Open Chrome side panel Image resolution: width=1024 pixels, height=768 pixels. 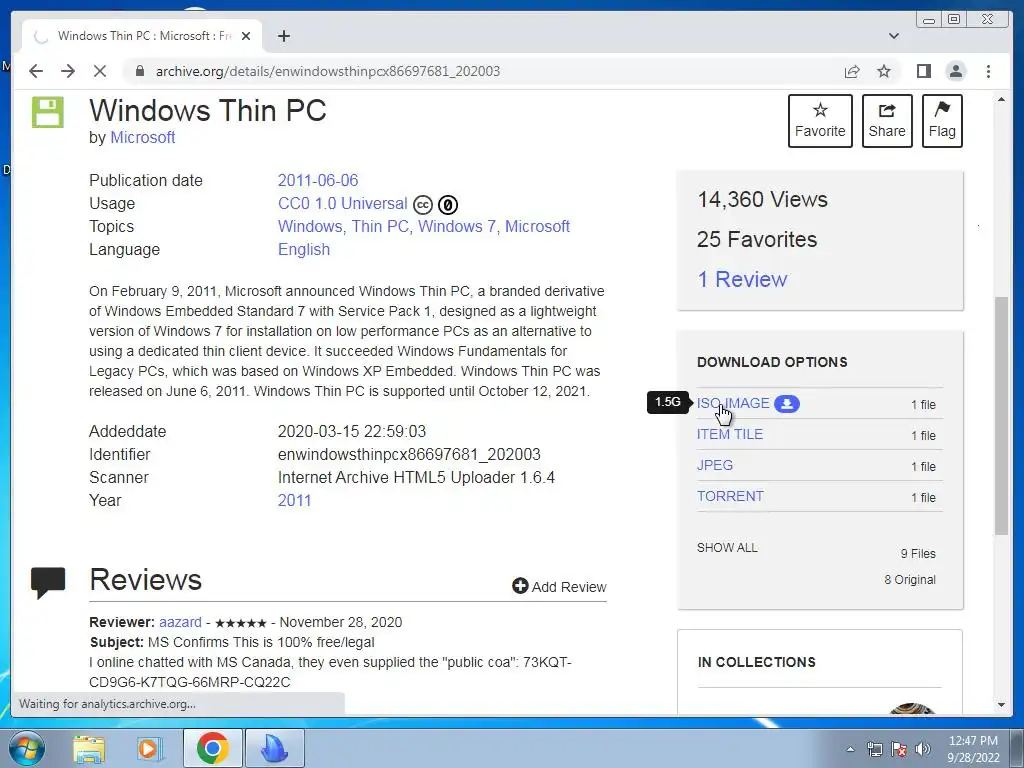(923, 71)
